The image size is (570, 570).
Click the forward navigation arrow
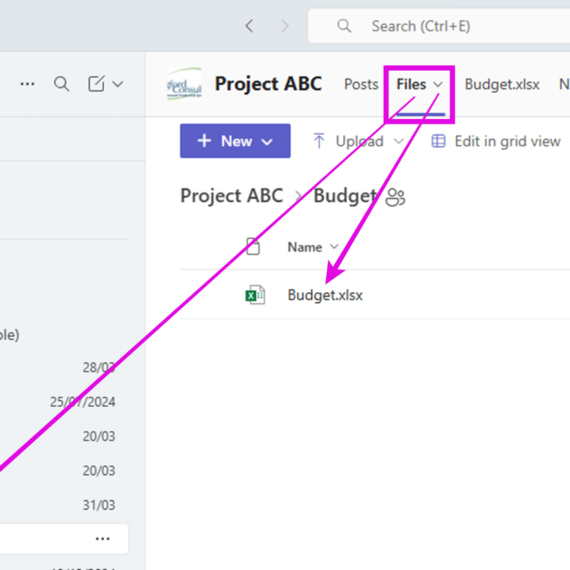click(x=285, y=26)
